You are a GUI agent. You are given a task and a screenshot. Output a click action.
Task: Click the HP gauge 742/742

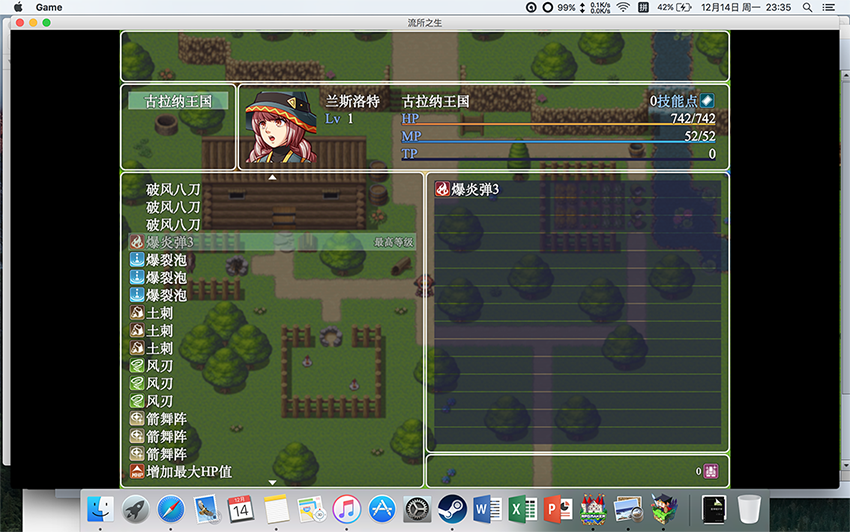(558, 119)
